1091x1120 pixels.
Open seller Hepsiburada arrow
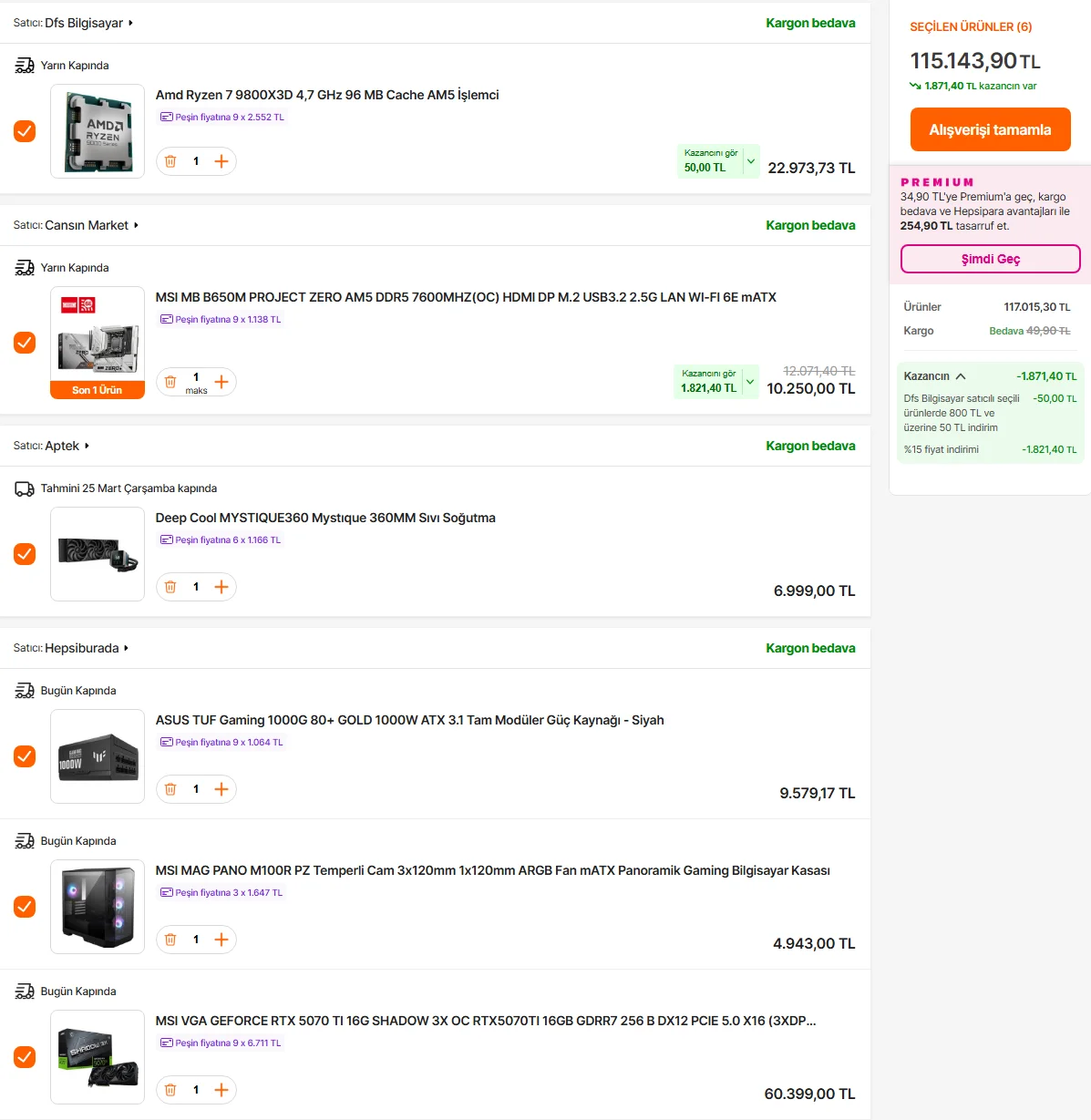click(126, 648)
